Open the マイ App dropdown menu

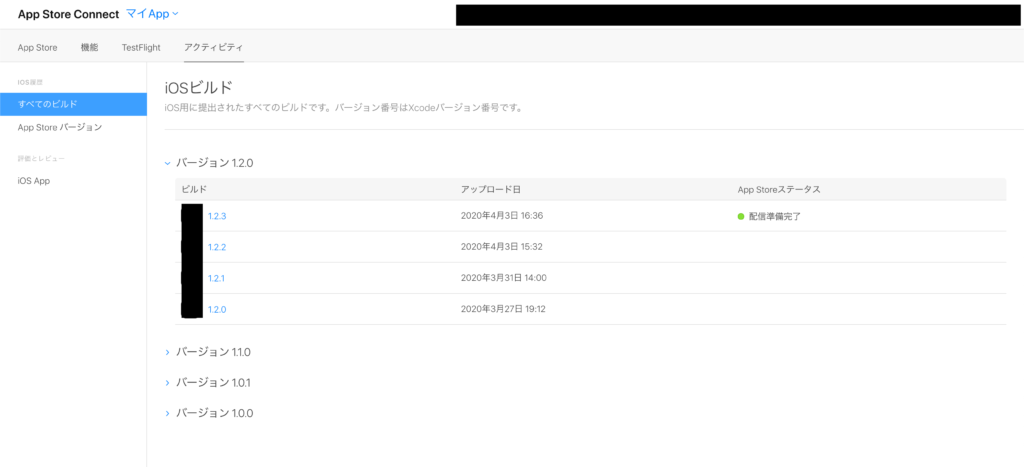tap(152, 14)
